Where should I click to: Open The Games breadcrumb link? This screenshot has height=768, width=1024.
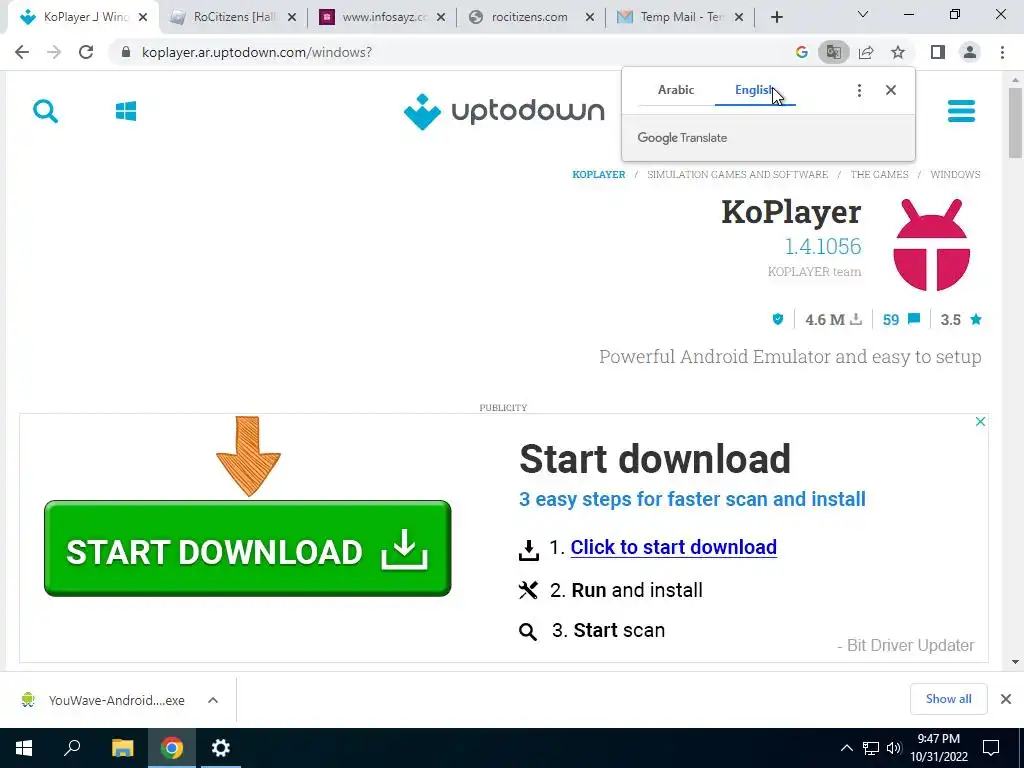pos(879,174)
